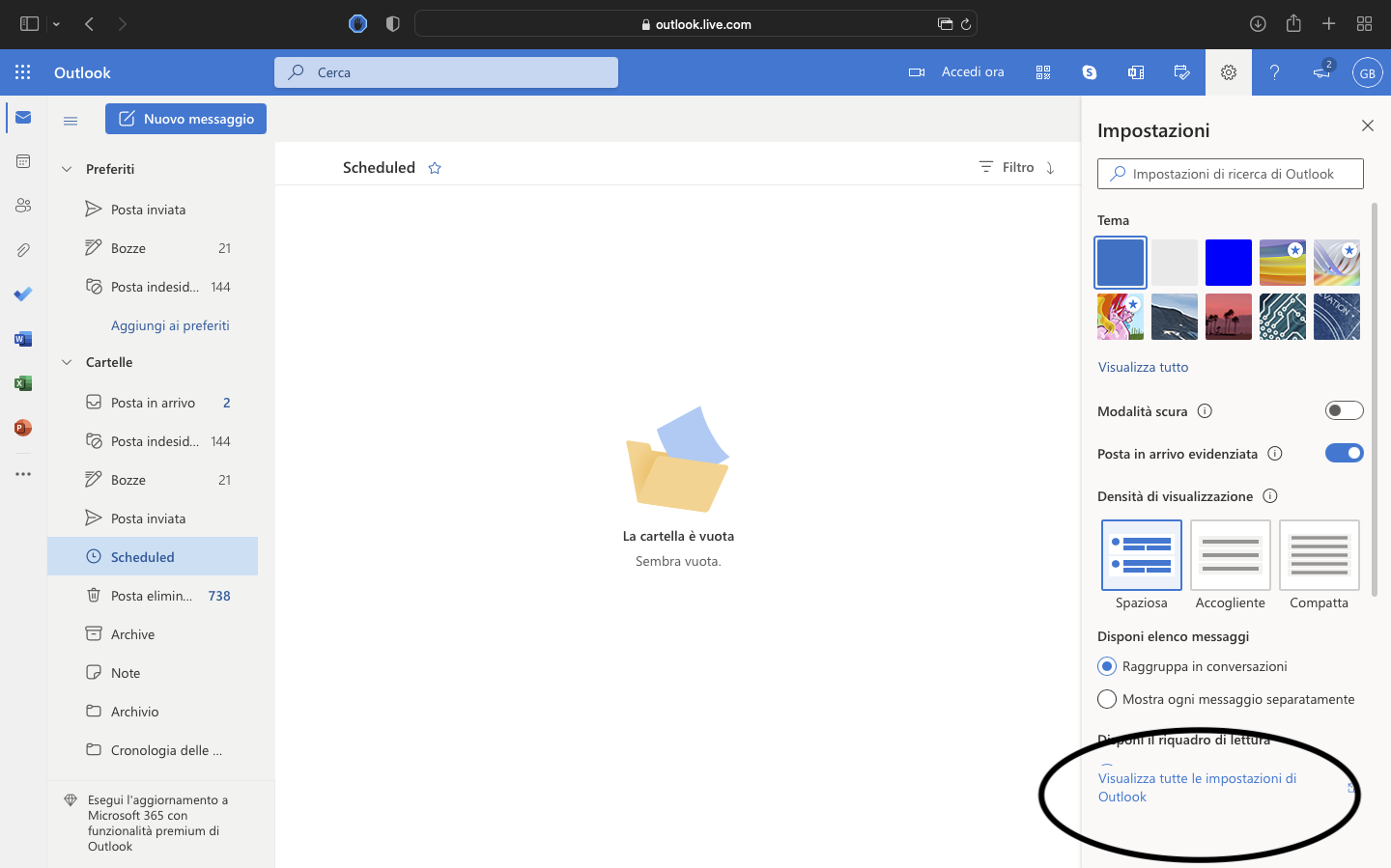Viewport: 1391px width, 868px height.
Task: Mark Scheduled folder as favorite star
Action: click(x=435, y=168)
